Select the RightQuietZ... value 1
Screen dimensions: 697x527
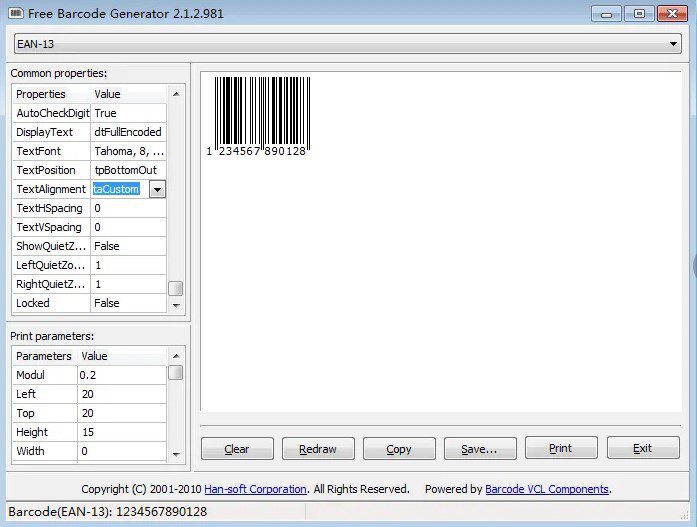[128, 284]
